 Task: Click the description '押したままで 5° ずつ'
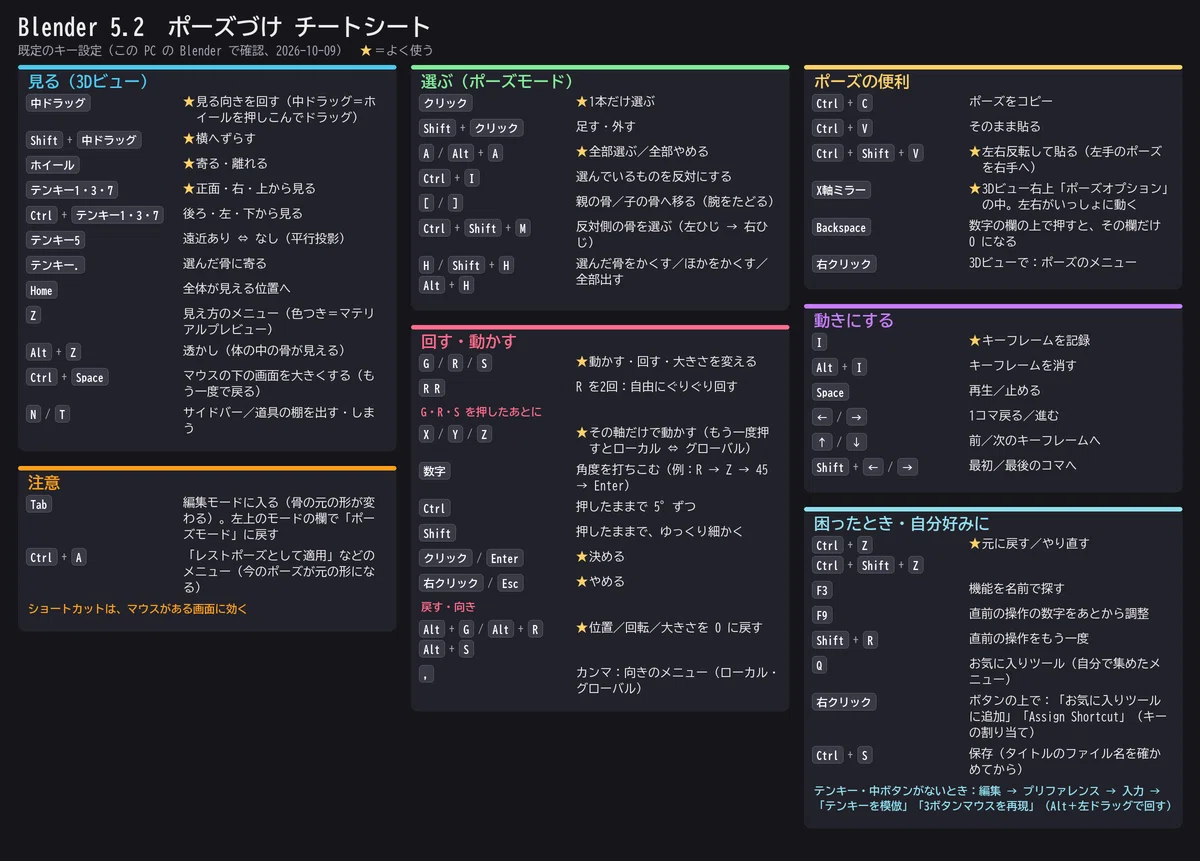tap(635, 507)
